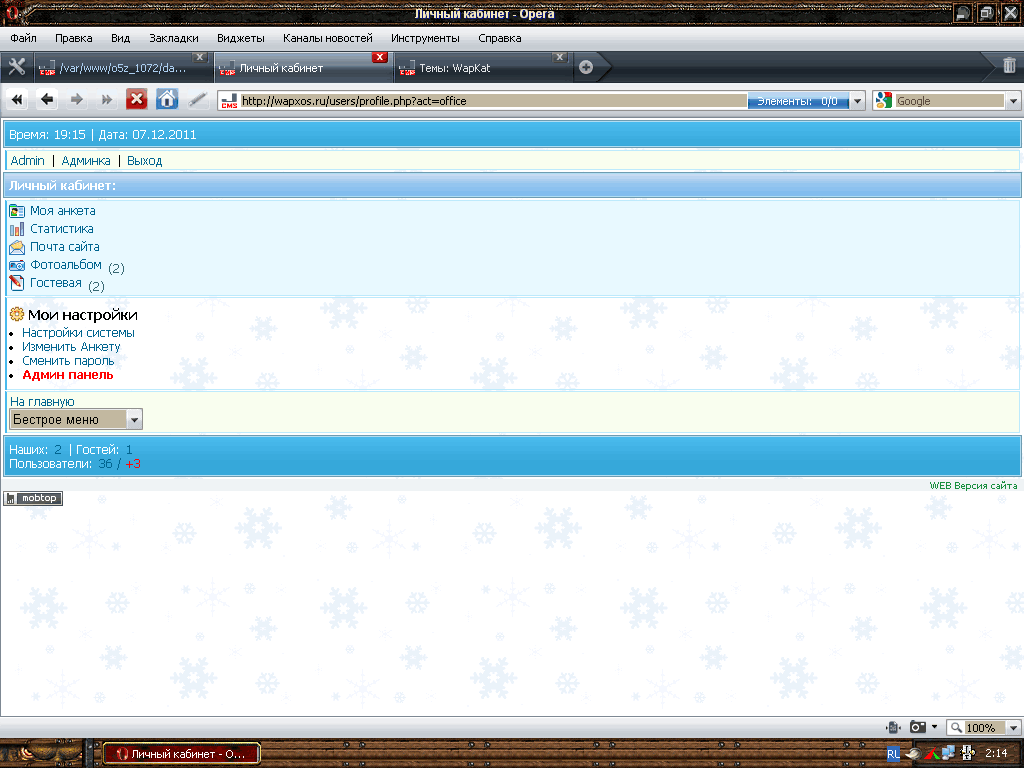Click the site favicon in address bar
1024x768 pixels.
pos(229,101)
